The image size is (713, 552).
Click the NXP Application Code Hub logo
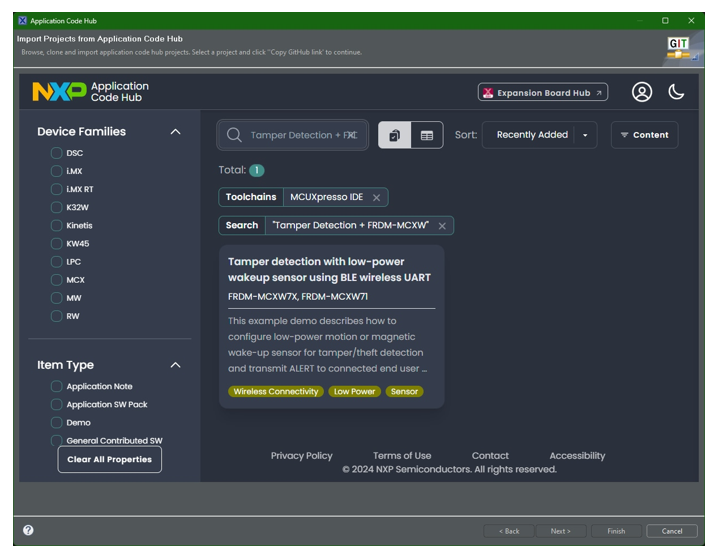pos(90,92)
